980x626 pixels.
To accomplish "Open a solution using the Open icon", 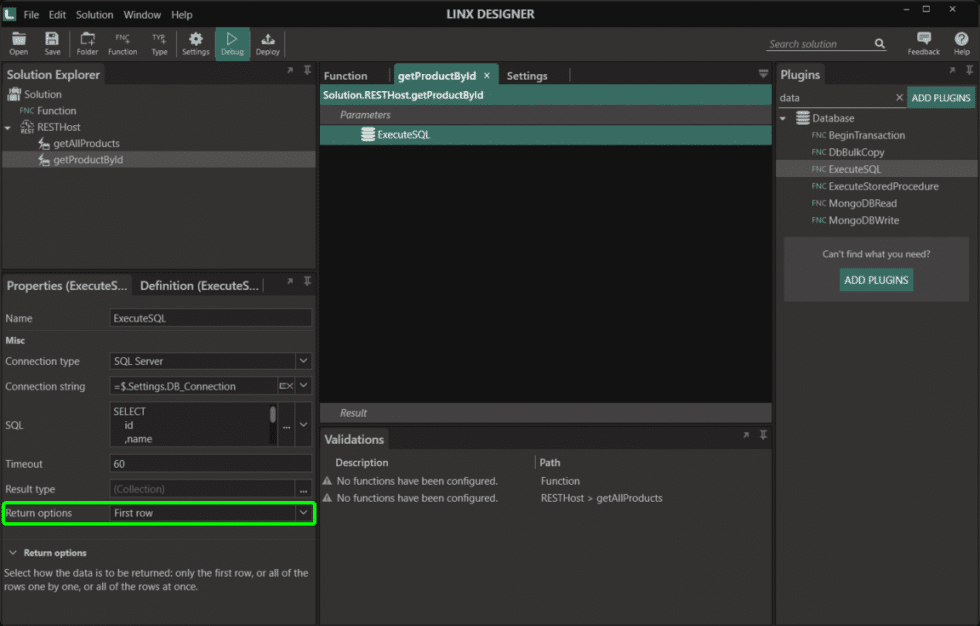I will pyautogui.click(x=18, y=42).
